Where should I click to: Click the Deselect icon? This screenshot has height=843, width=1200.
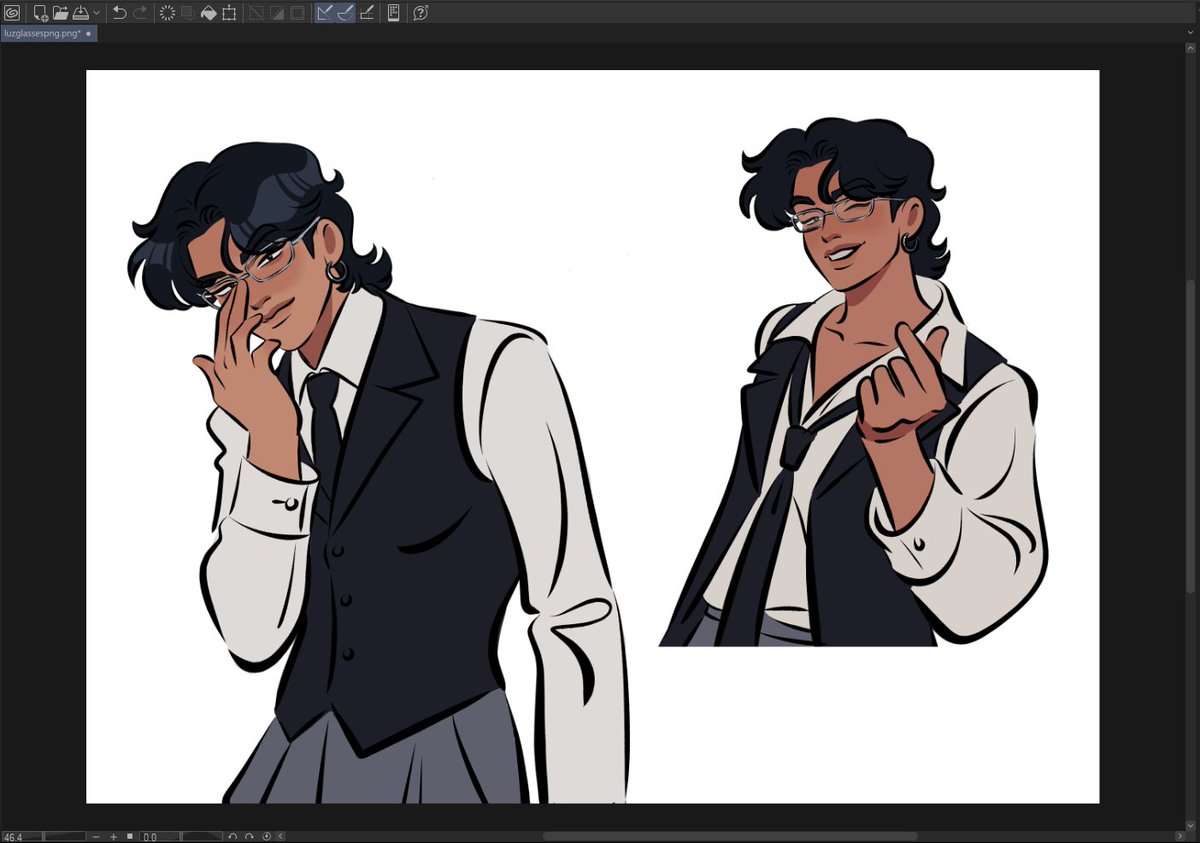pyautogui.click(x=256, y=13)
